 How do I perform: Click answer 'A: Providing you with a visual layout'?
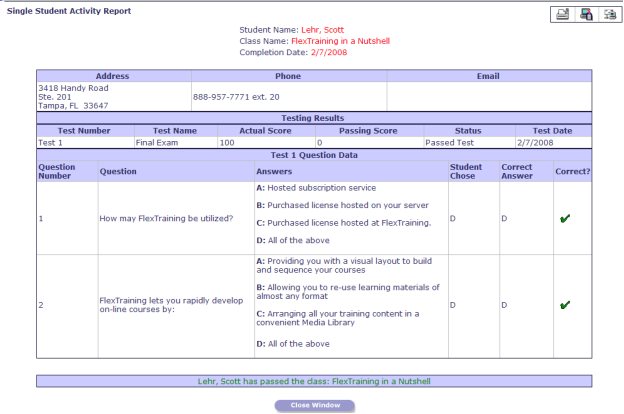coord(344,265)
